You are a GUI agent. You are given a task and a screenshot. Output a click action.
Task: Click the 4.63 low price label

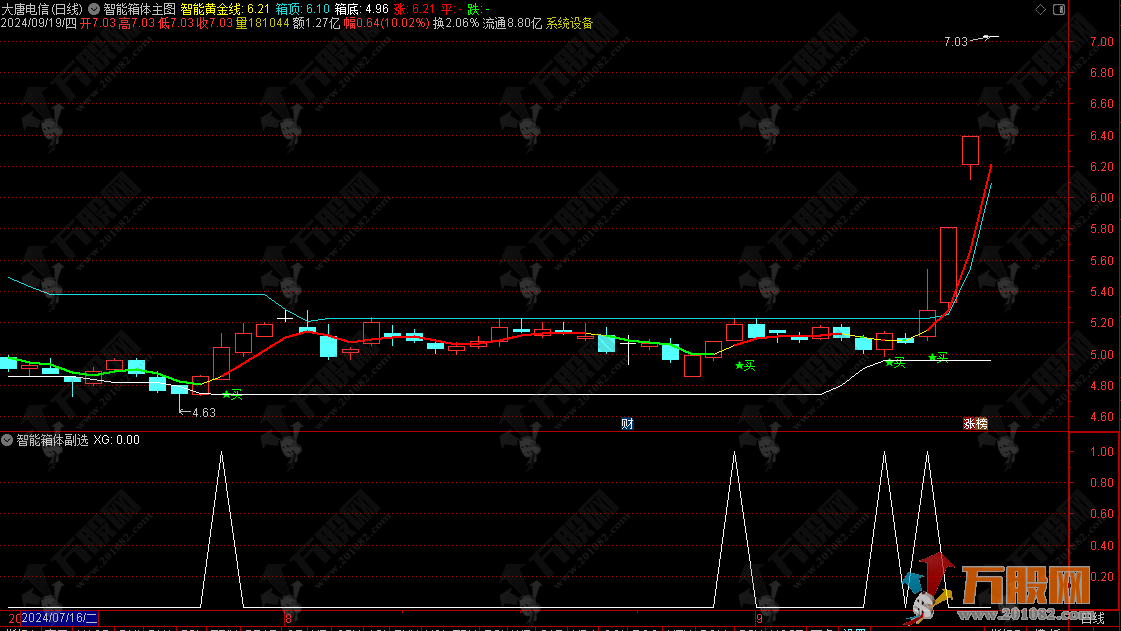point(204,412)
